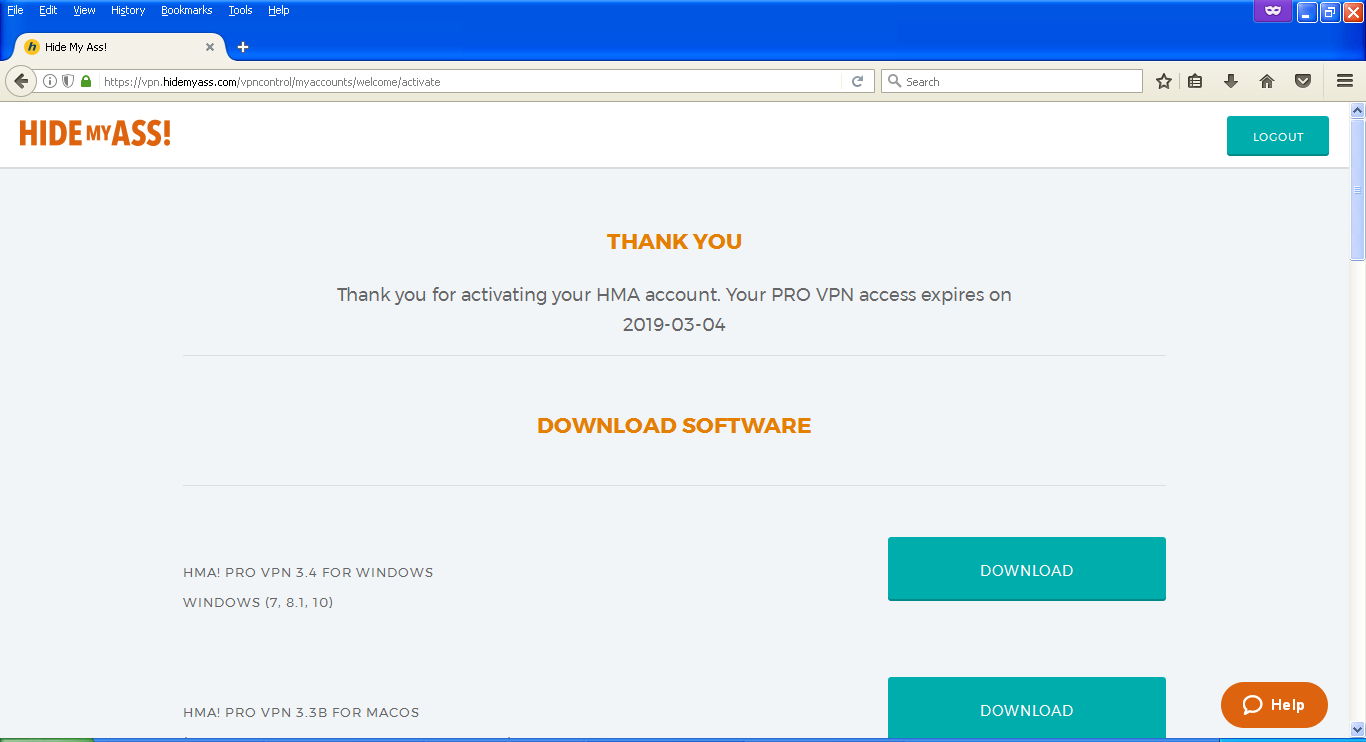Click the expiry date 2019-03-04
1366x742 pixels.
pyautogui.click(x=674, y=325)
